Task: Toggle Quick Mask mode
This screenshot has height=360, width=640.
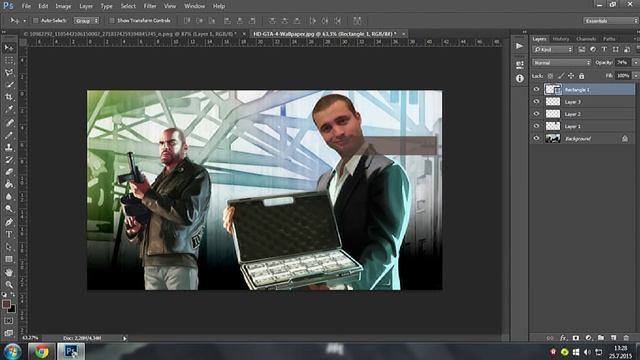Action: (9, 321)
